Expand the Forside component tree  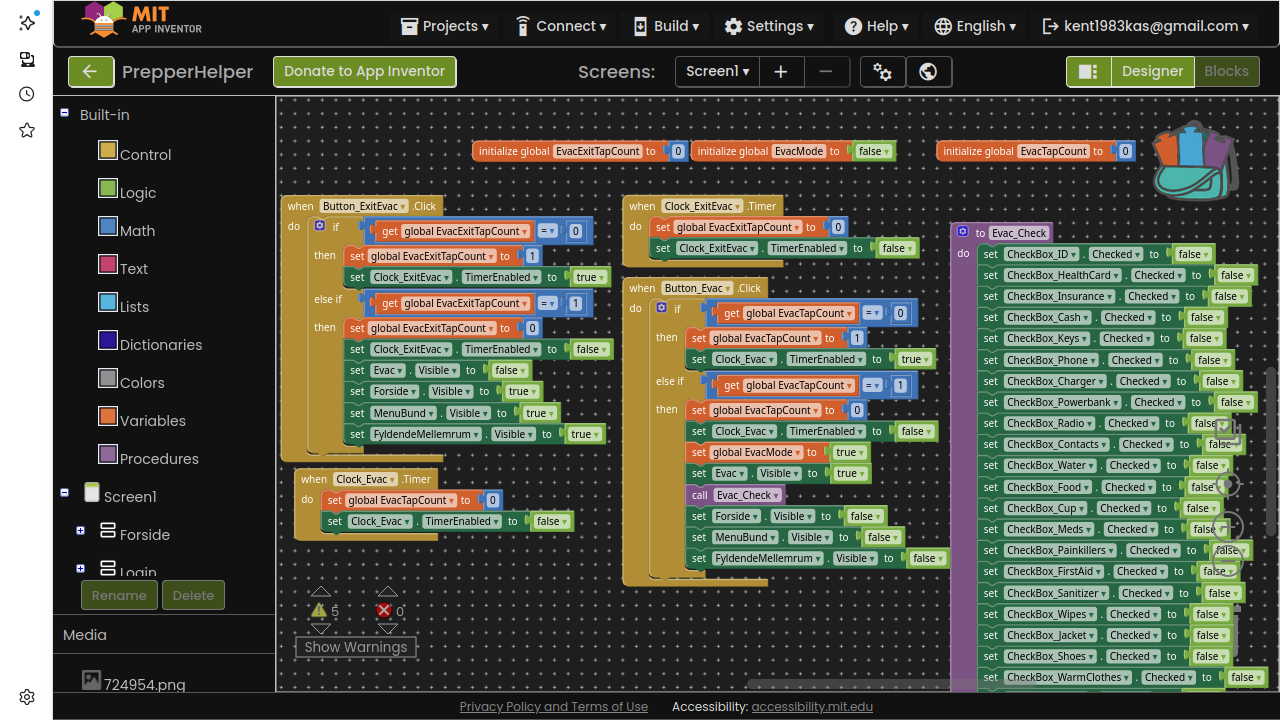point(80,531)
